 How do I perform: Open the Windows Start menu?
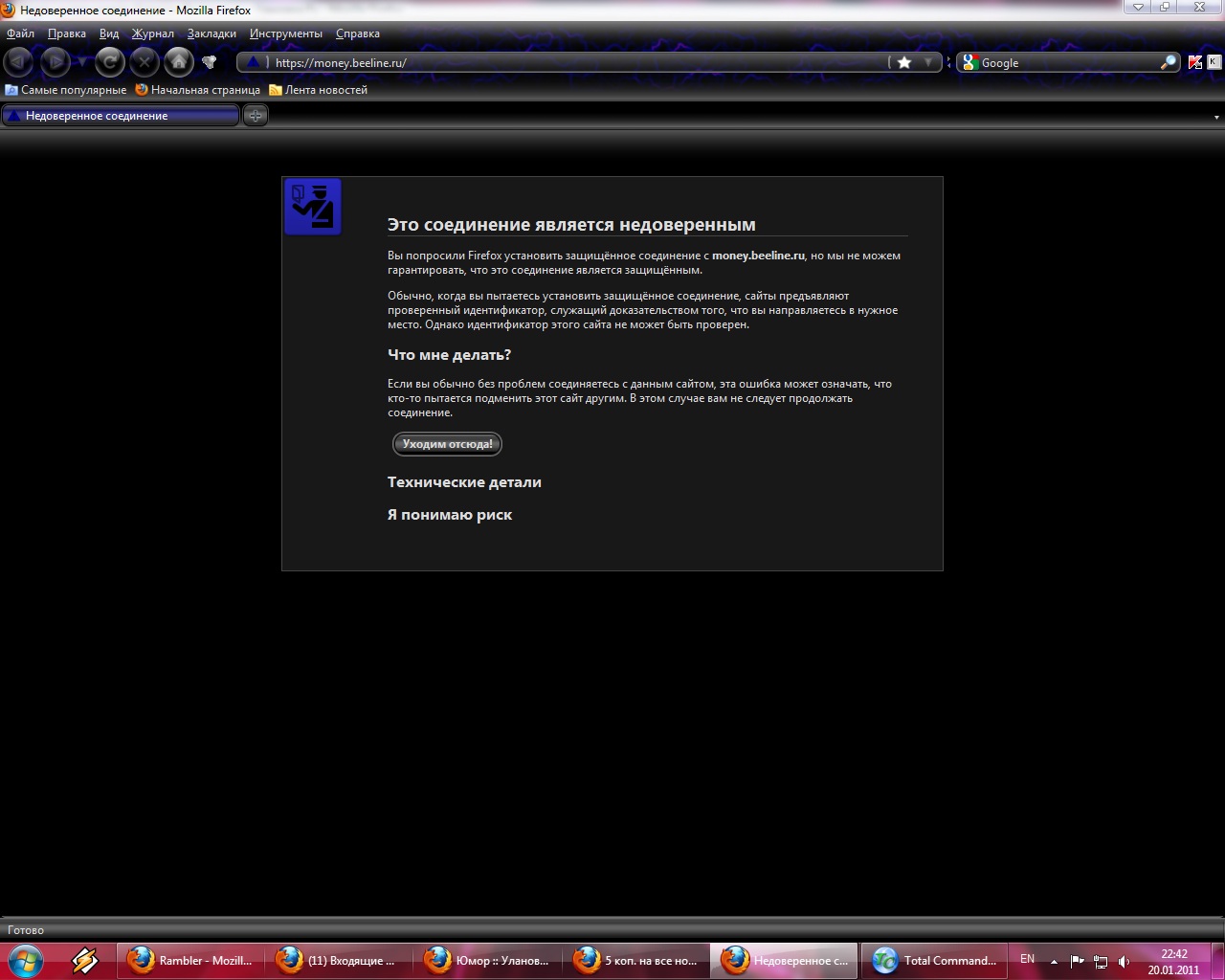click(x=25, y=959)
